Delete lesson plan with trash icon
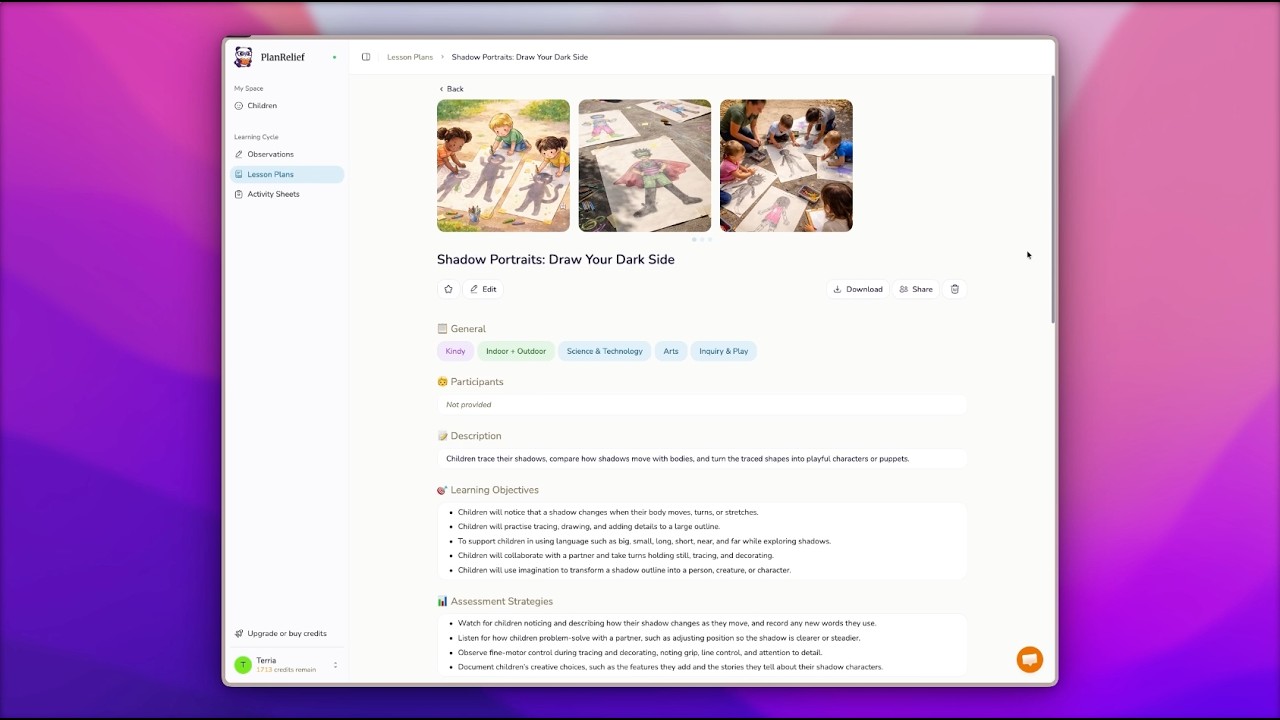Viewport: 1280px width, 720px height. [x=955, y=289]
